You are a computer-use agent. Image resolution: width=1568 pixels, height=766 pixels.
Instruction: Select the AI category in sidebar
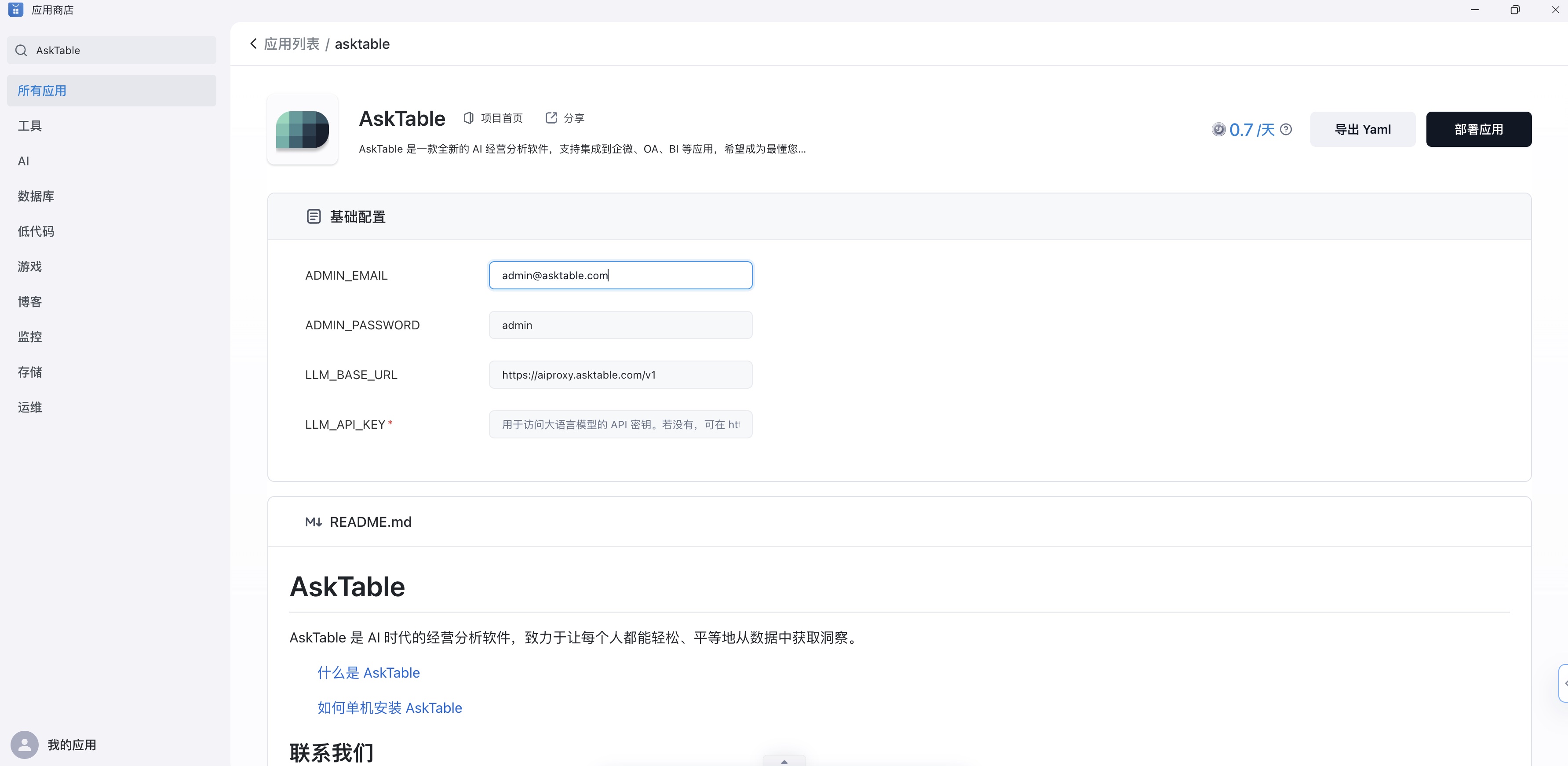[x=23, y=161]
